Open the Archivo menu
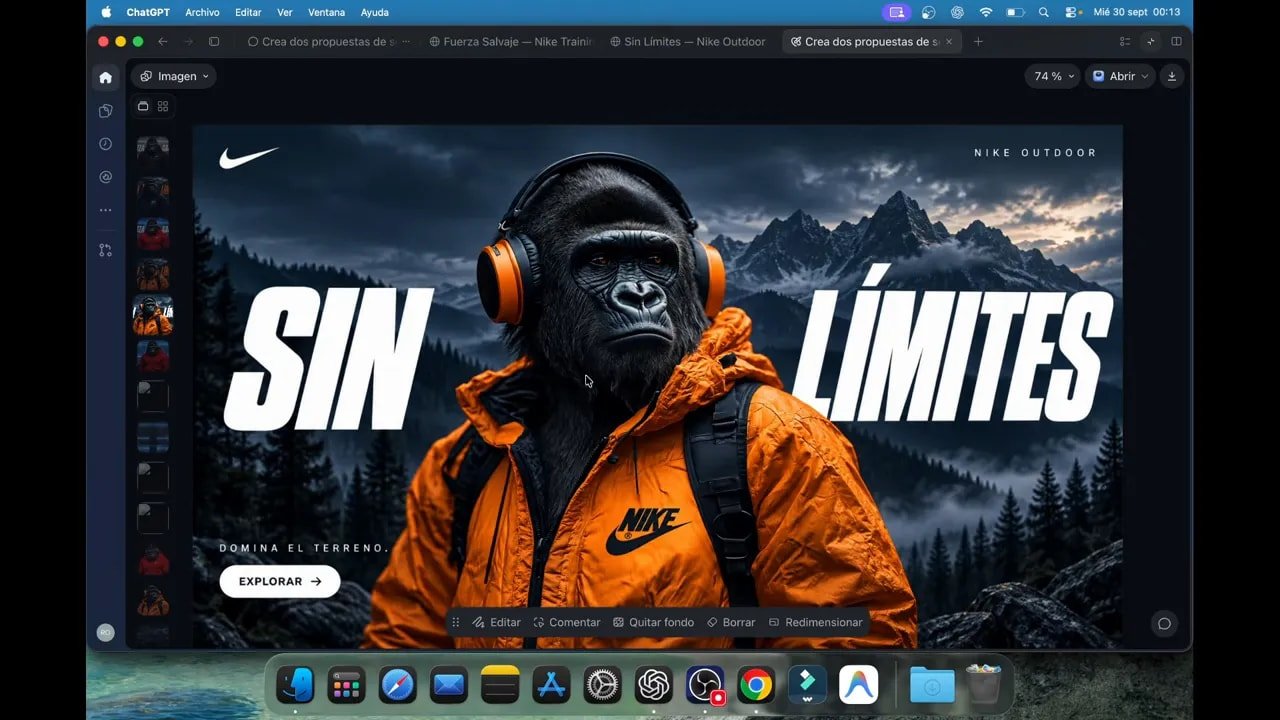This screenshot has width=1280, height=720. pyautogui.click(x=202, y=12)
